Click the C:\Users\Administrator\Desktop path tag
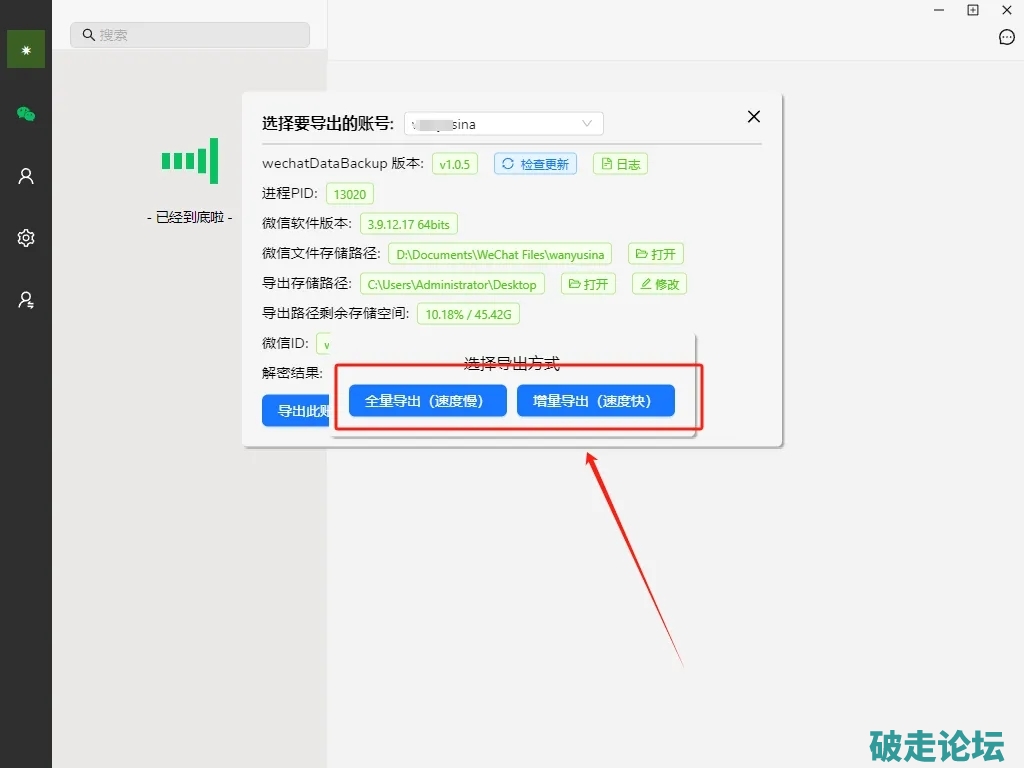The height and width of the screenshot is (768, 1024). tap(454, 284)
